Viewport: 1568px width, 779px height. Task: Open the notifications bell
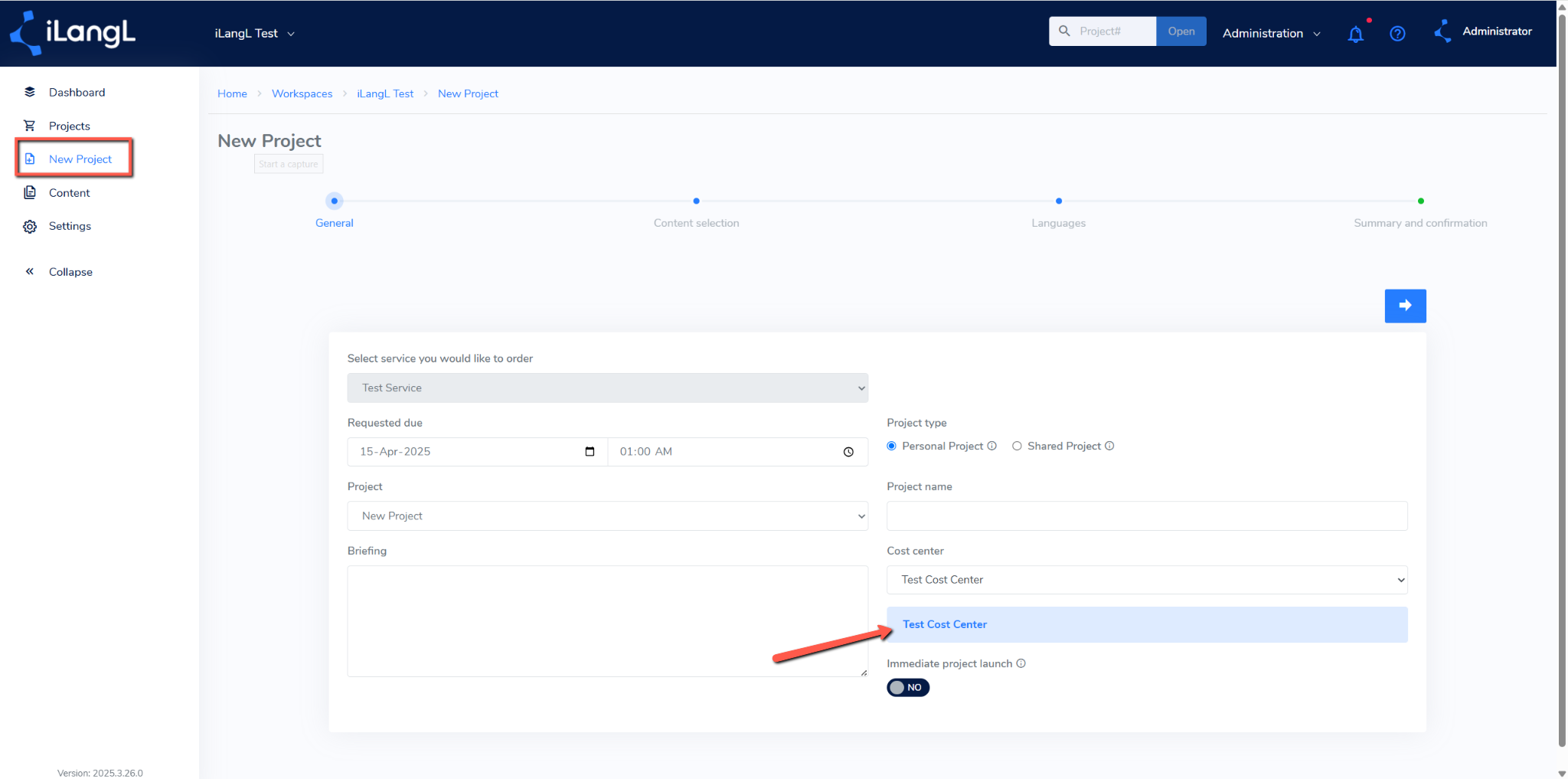point(1355,34)
